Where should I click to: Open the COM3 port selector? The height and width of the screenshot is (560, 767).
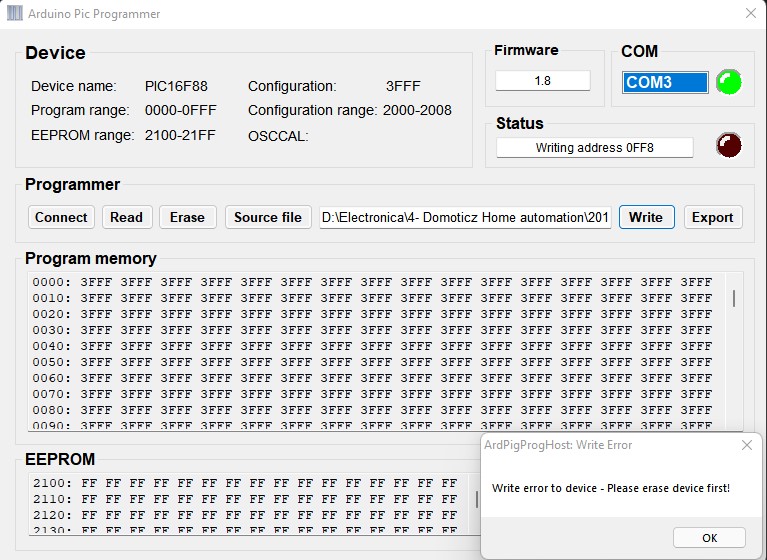(665, 82)
